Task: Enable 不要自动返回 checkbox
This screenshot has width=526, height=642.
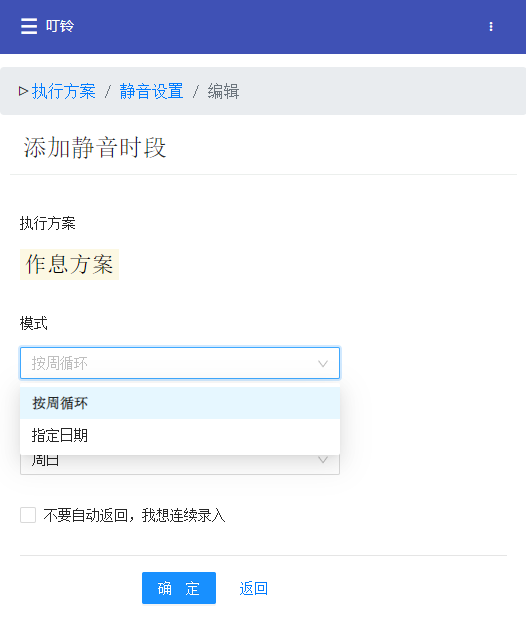Action: [28, 515]
